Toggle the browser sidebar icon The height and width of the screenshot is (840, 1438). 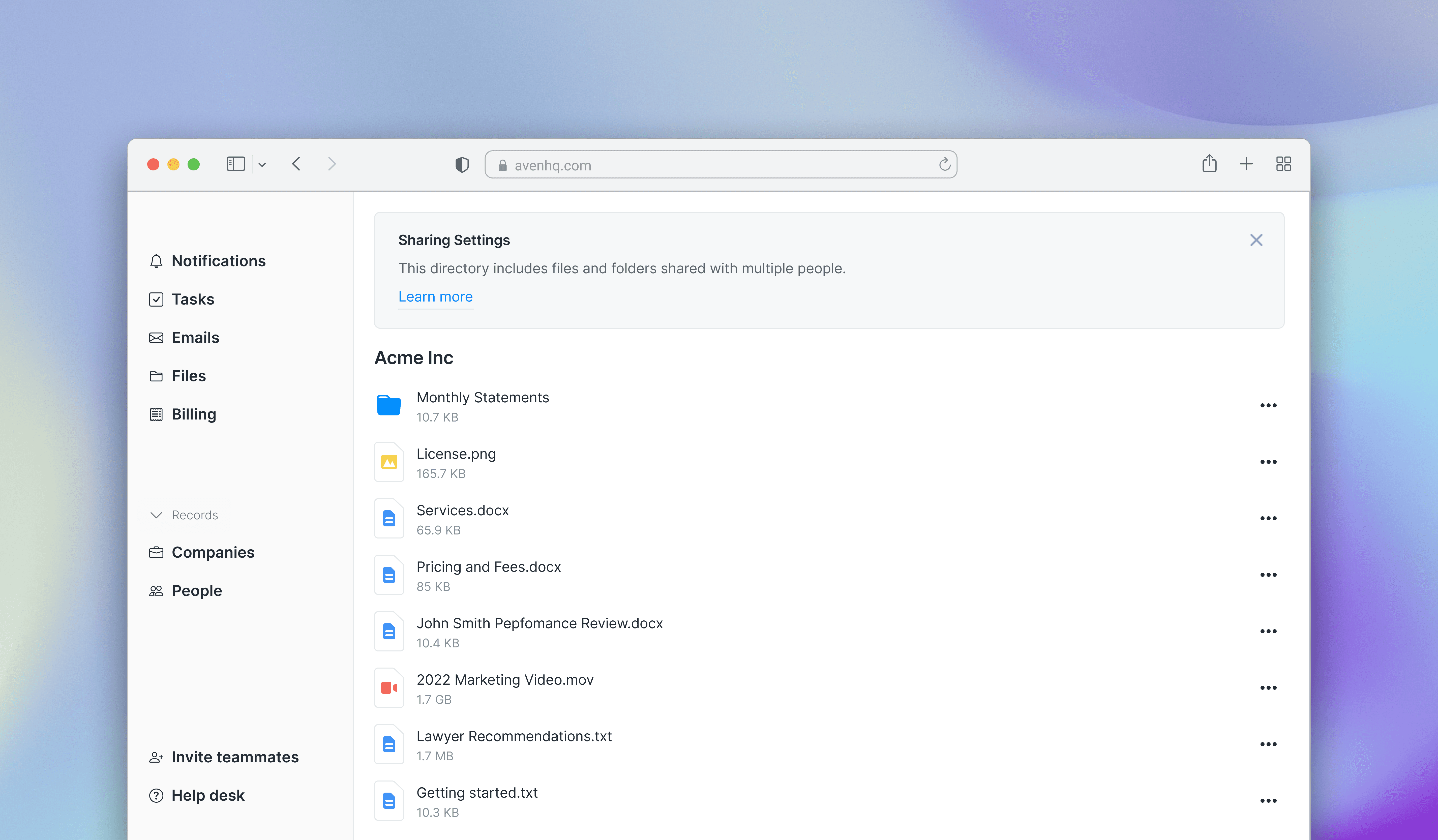coord(236,164)
